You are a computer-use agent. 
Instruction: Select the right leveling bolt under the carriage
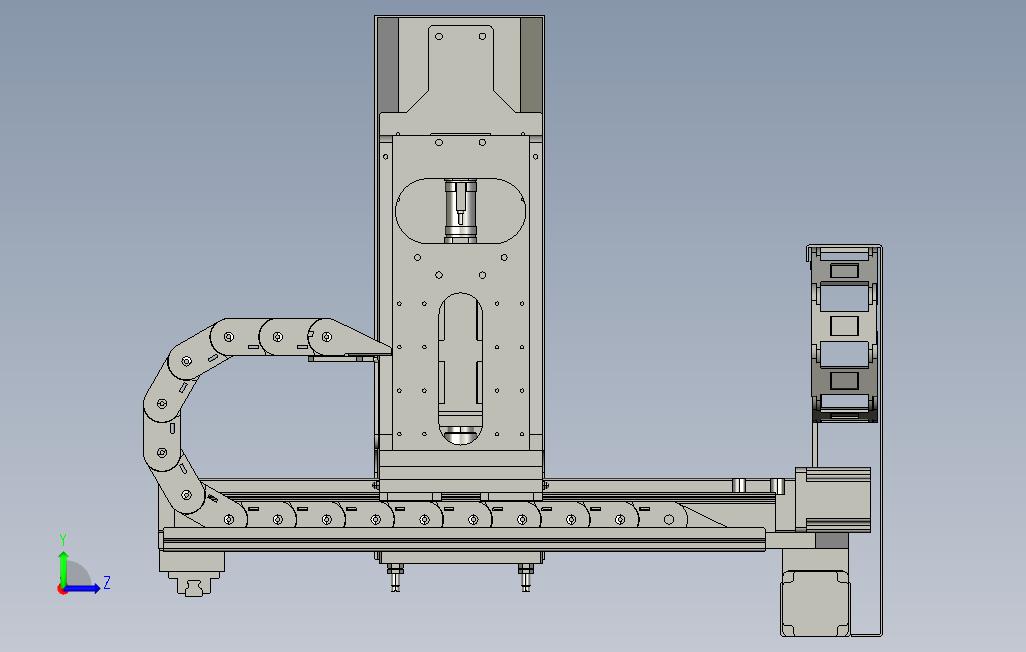tap(525, 577)
